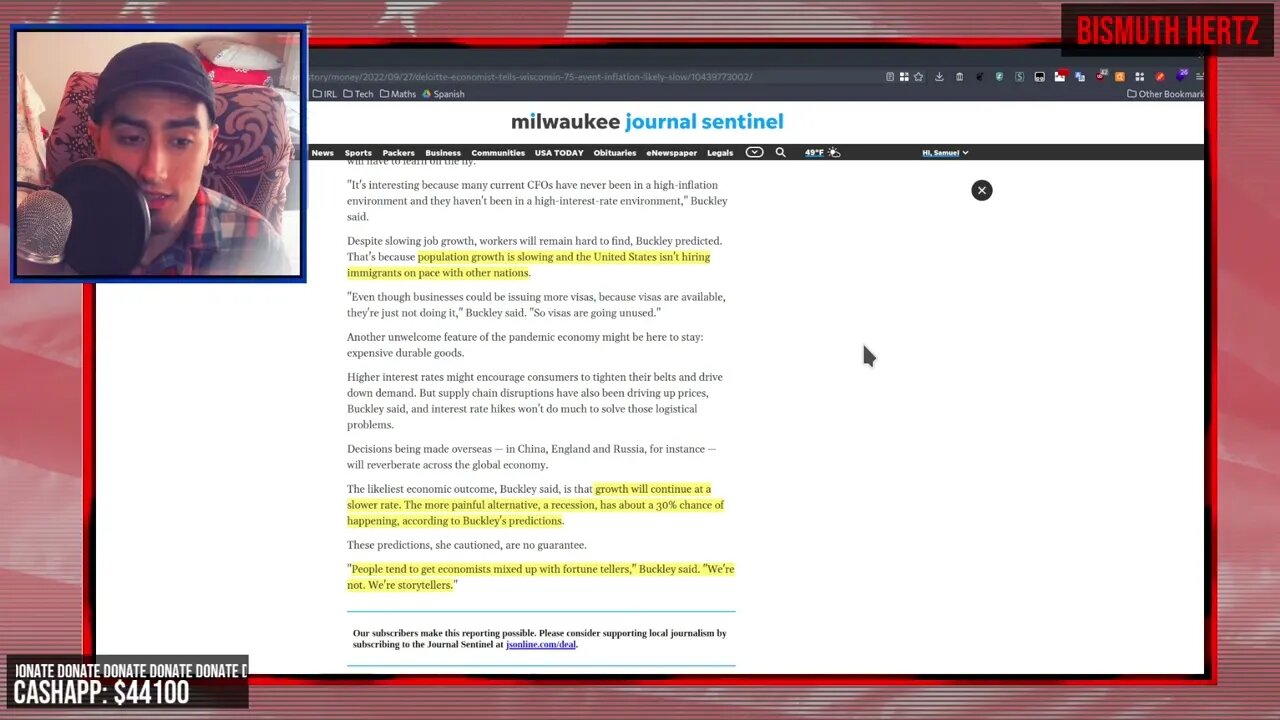Go to the News section
1280x720 pixels.
click(322, 153)
